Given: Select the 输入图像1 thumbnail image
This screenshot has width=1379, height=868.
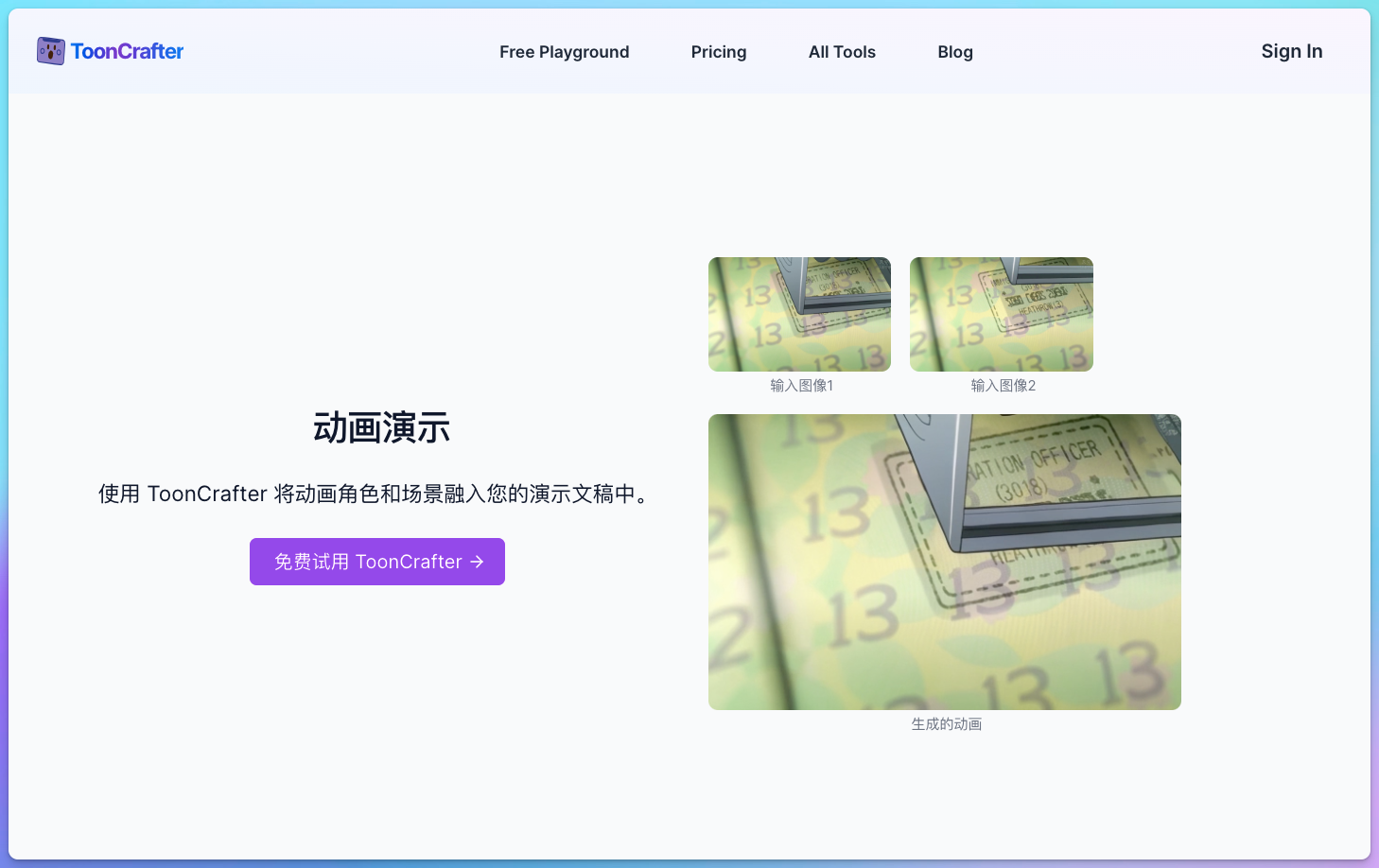Looking at the screenshot, I should click(x=799, y=314).
